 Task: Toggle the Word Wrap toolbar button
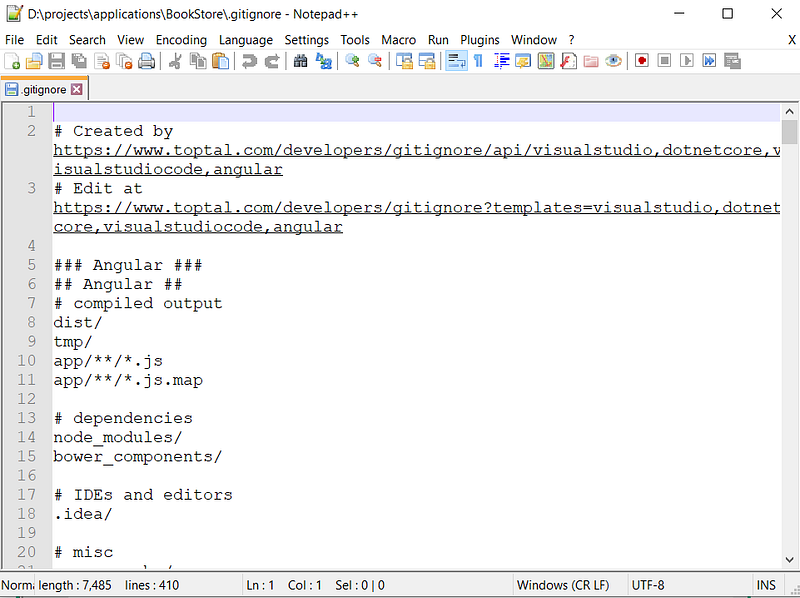456,61
